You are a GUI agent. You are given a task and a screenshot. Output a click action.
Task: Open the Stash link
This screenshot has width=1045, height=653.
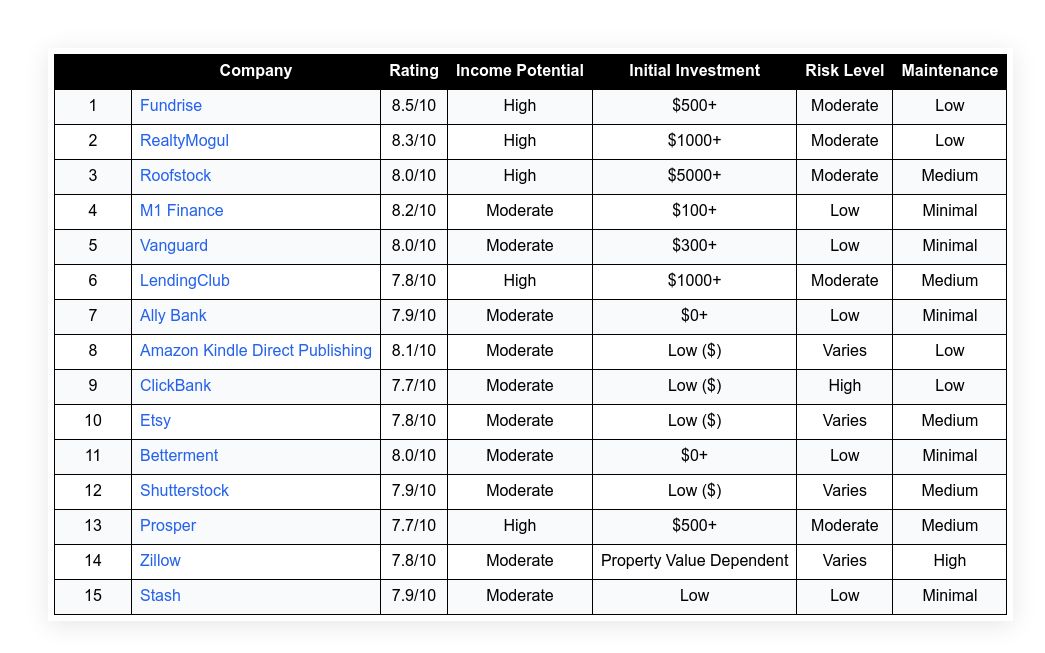[x=160, y=595]
